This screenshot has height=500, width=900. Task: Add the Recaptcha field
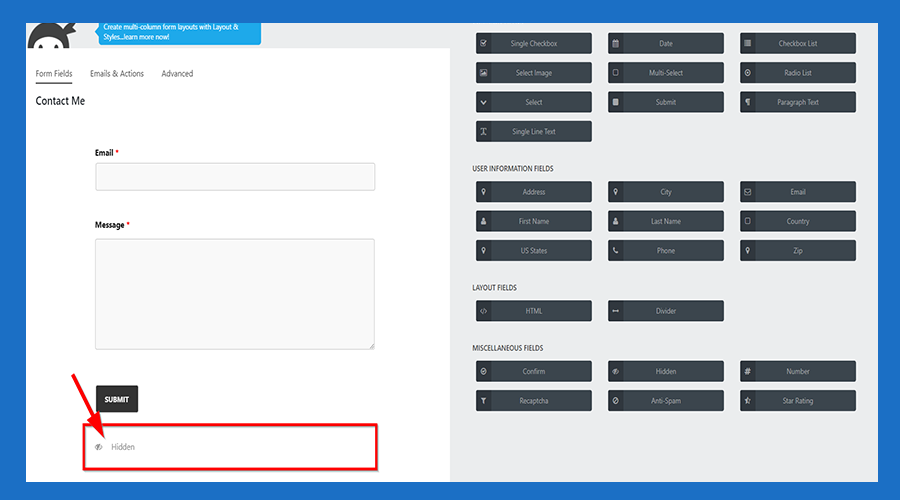[534, 401]
